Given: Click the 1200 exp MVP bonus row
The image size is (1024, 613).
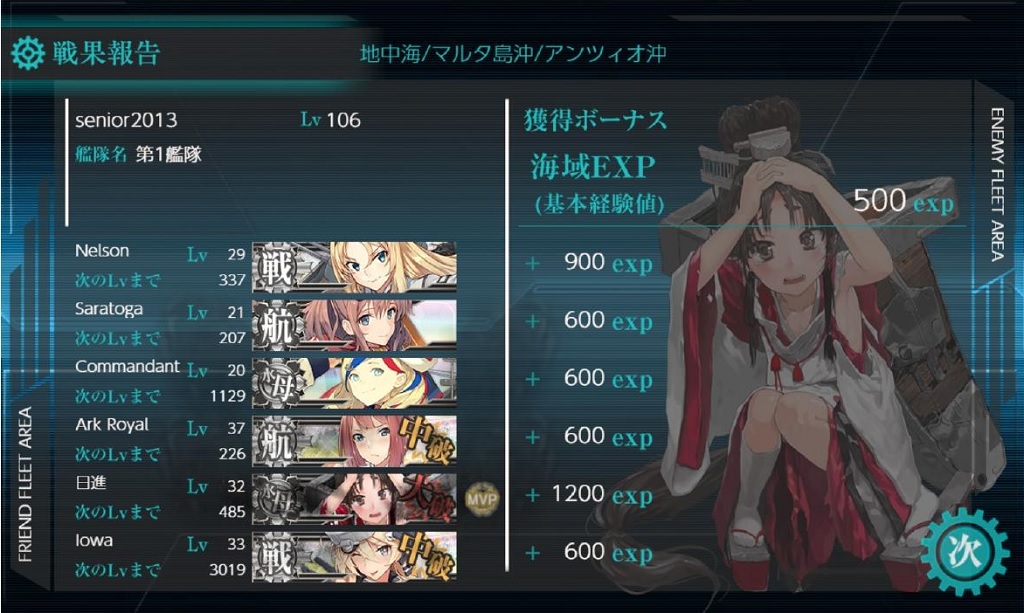Looking at the screenshot, I should pos(589,494).
